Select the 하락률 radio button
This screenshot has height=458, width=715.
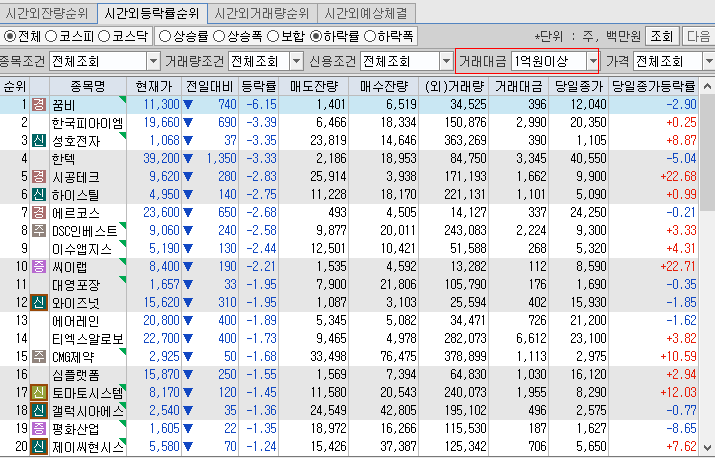coord(316,36)
